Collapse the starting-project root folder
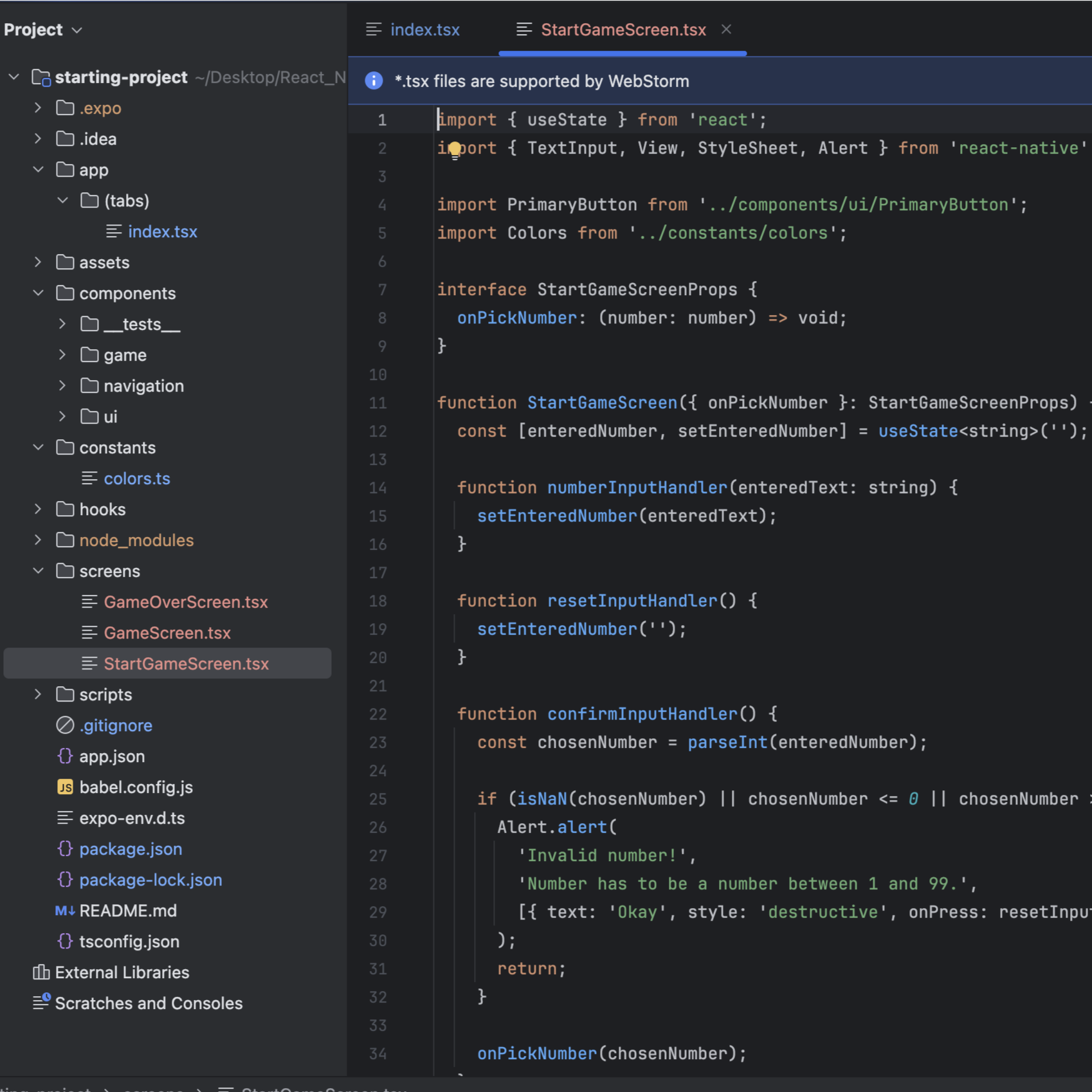Image resolution: width=1092 pixels, height=1092 pixels. pos(14,77)
